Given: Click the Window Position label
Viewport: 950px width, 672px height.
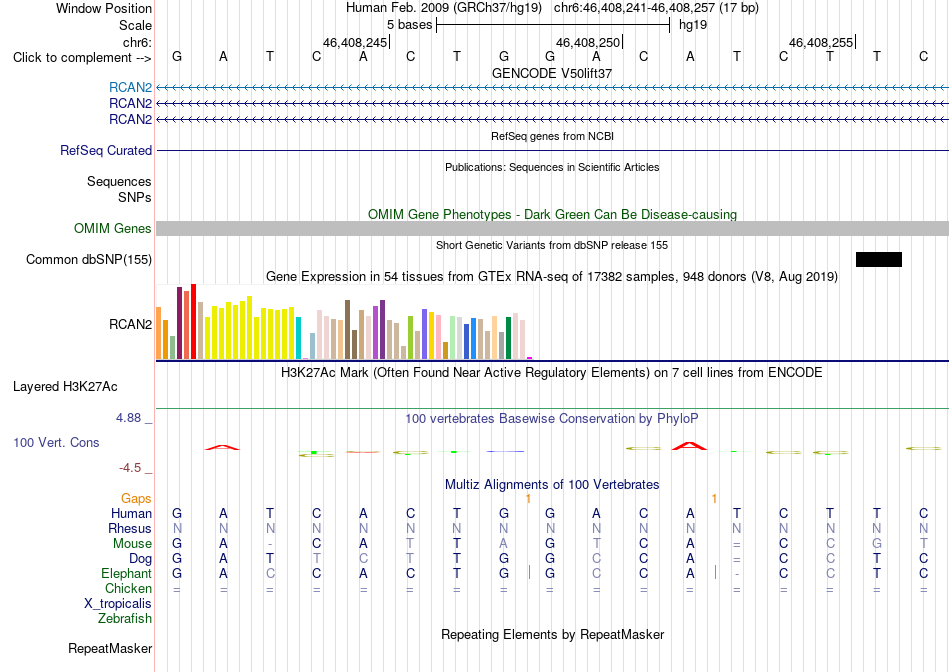Looking at the screenshot, I should tap(104, 8).
